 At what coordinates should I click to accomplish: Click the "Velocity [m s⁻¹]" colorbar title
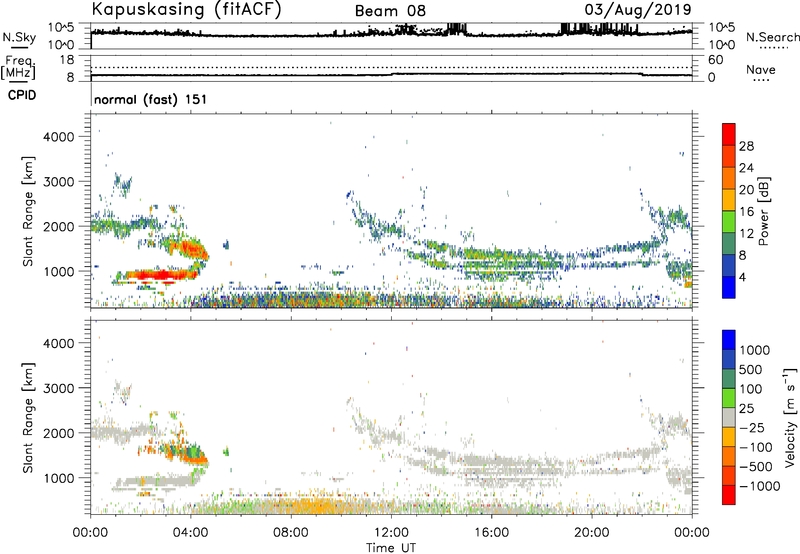[790, 417]
